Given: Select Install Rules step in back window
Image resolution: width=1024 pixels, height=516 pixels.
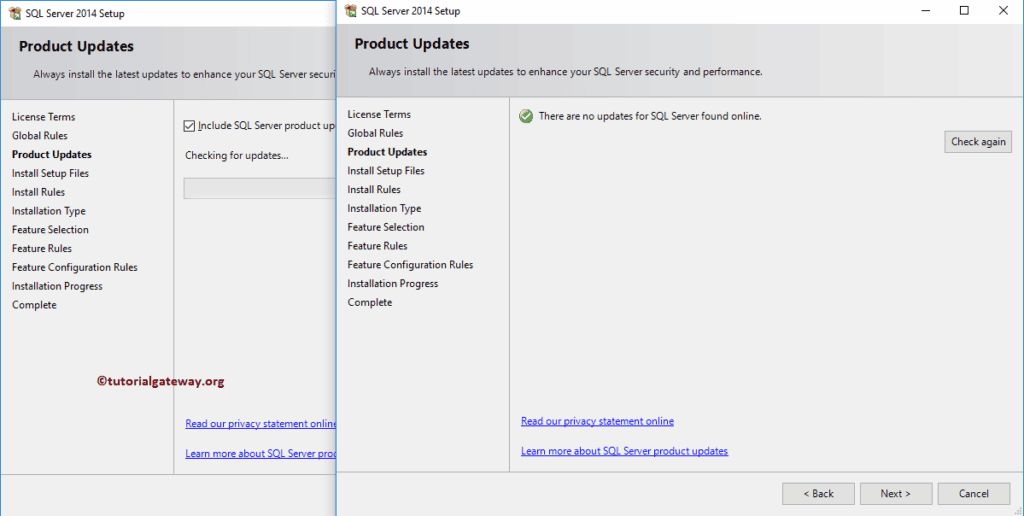Looking at the screenshot, I should pyautogui.click(x=38, y=193).
